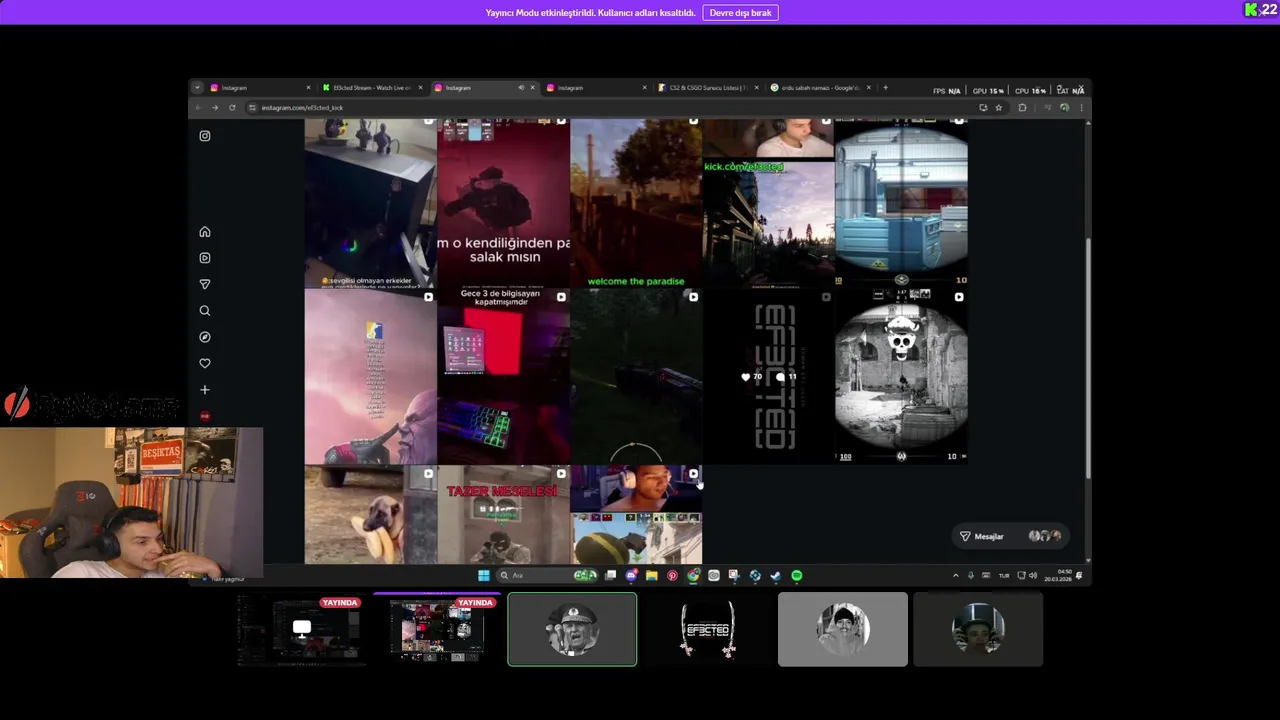Open reel 'salak mısın' red thumbnail
Viewport: 1280px width, 720px height.
pos(503,203)
